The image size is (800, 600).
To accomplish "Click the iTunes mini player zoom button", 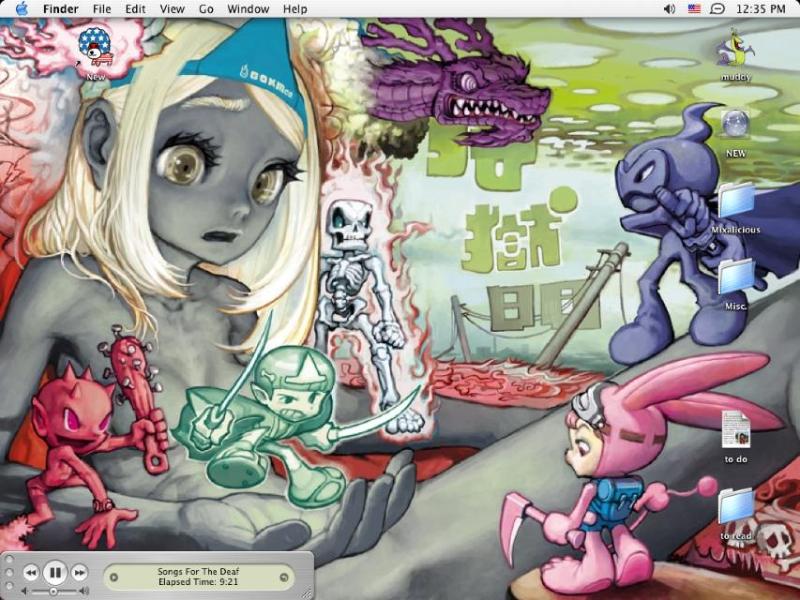I will tap(8, 585).
